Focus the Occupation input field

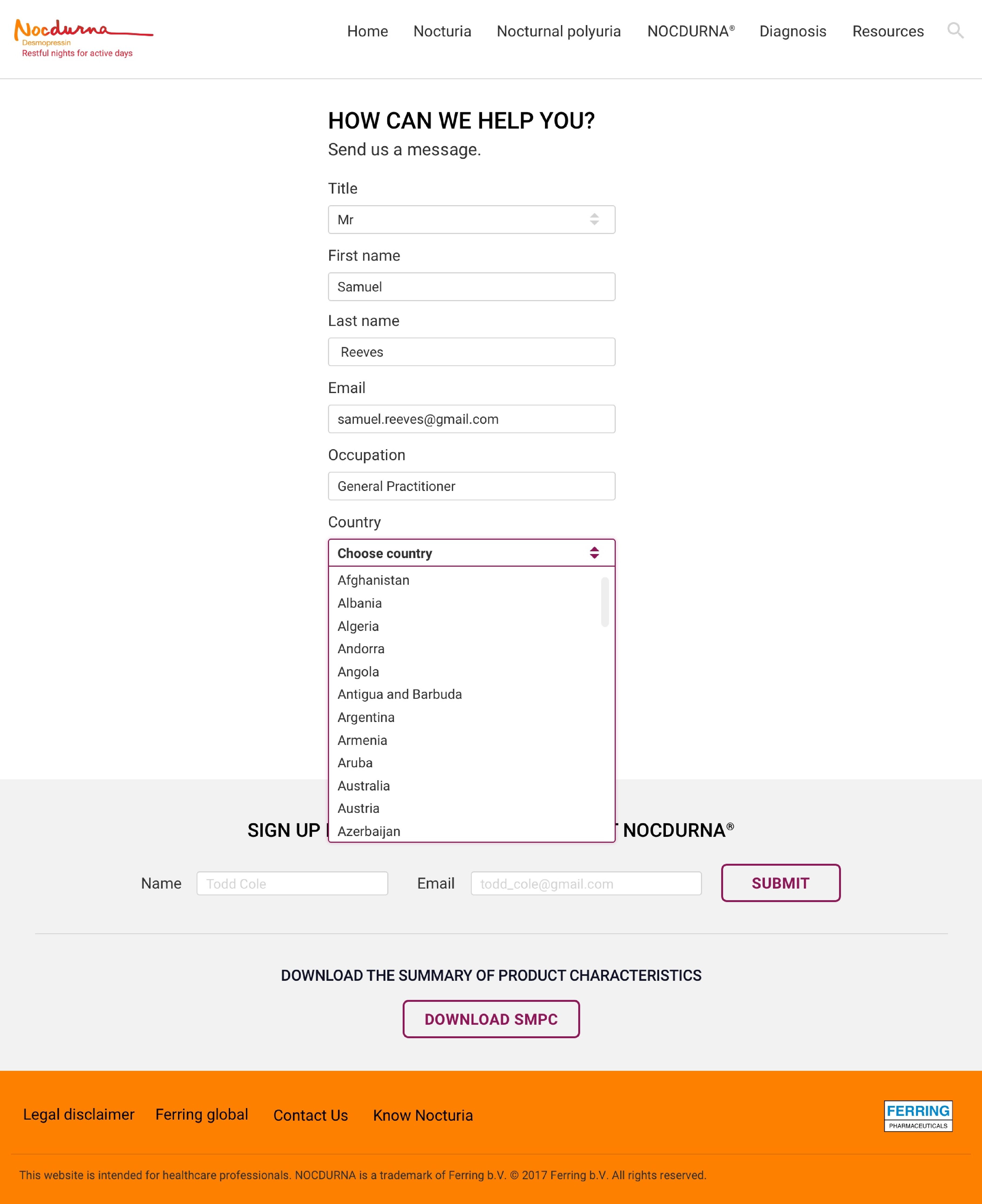click(471, 486)
